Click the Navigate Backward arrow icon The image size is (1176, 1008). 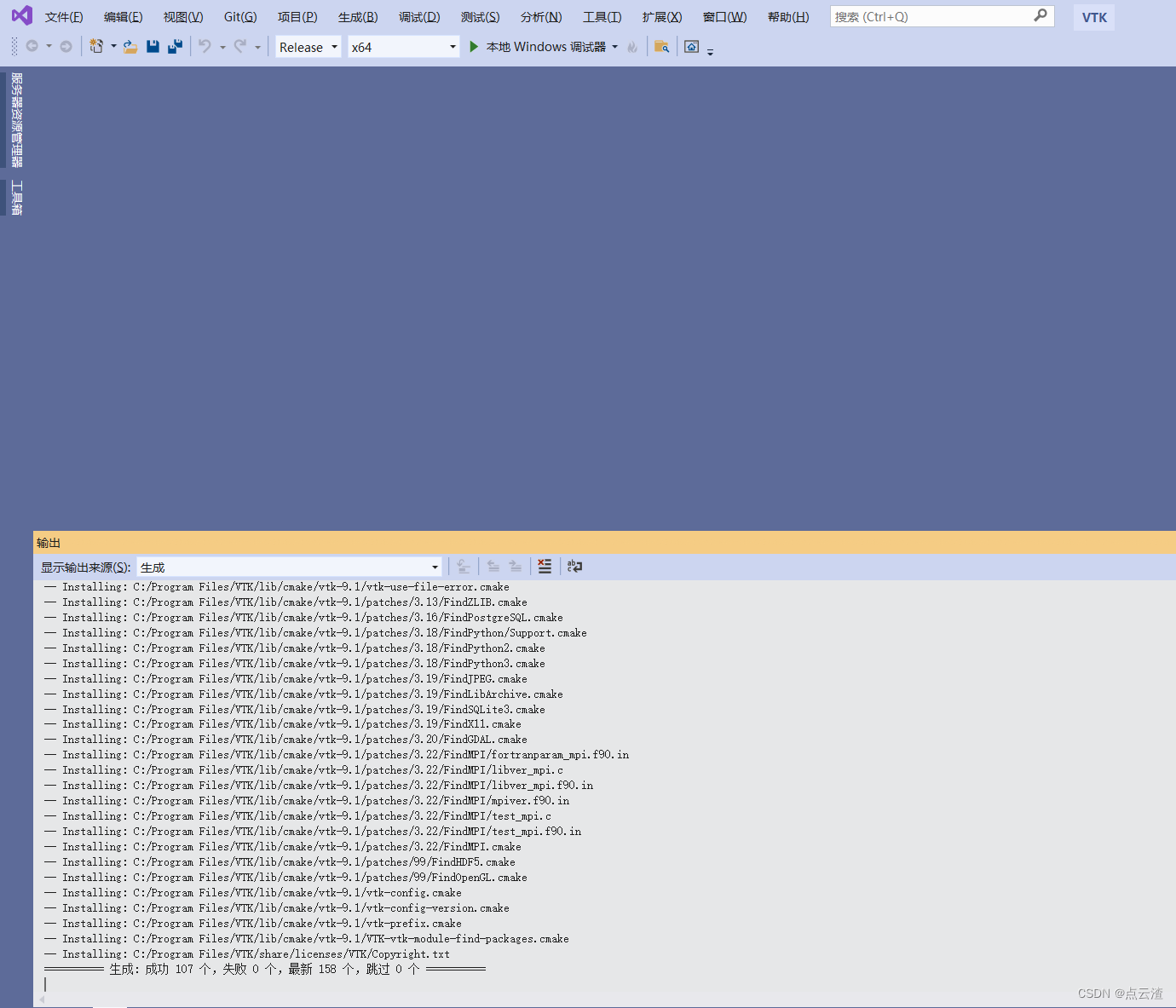[x=32, y=46]
